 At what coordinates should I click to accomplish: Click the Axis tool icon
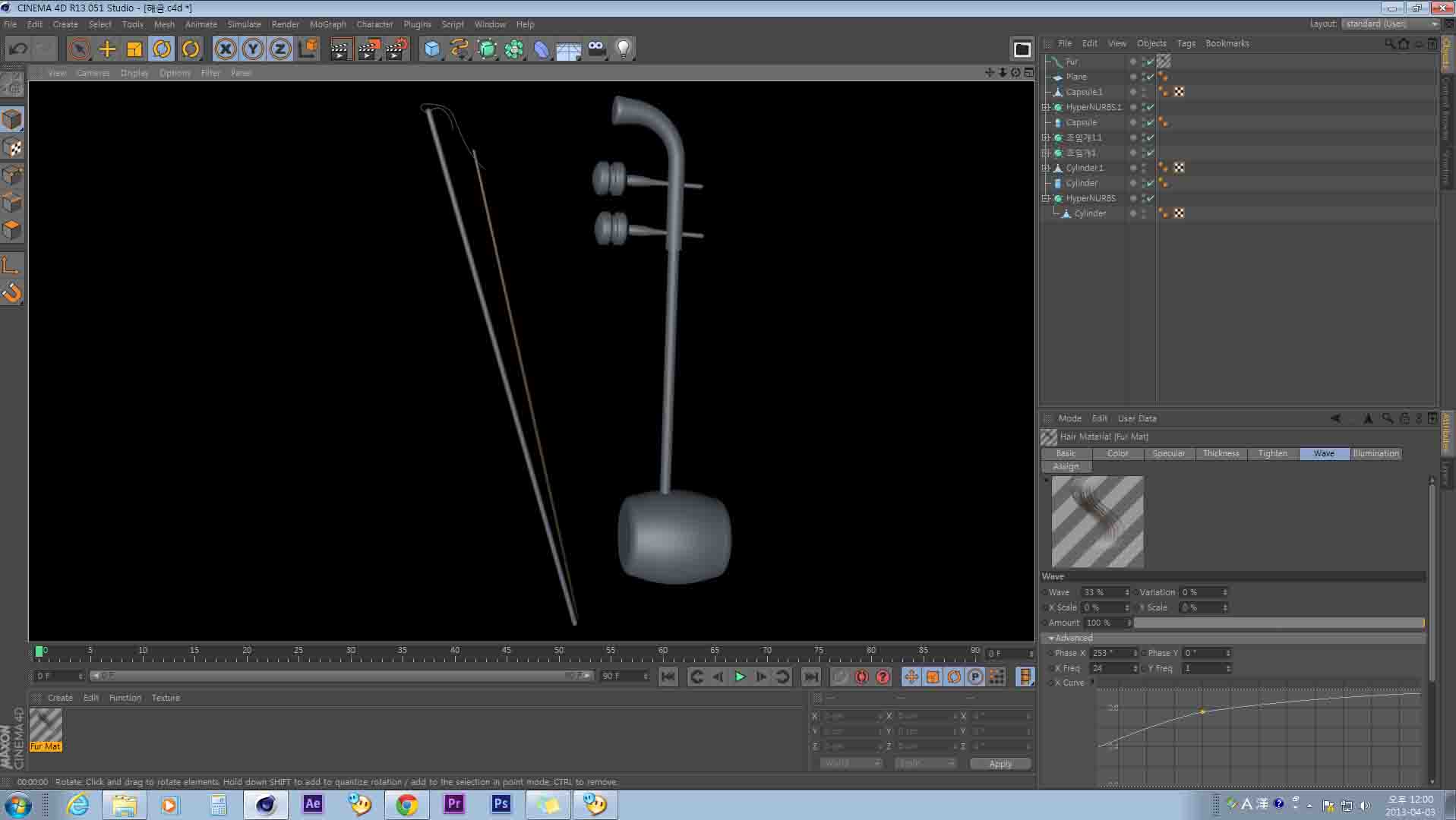coord(12,265)
